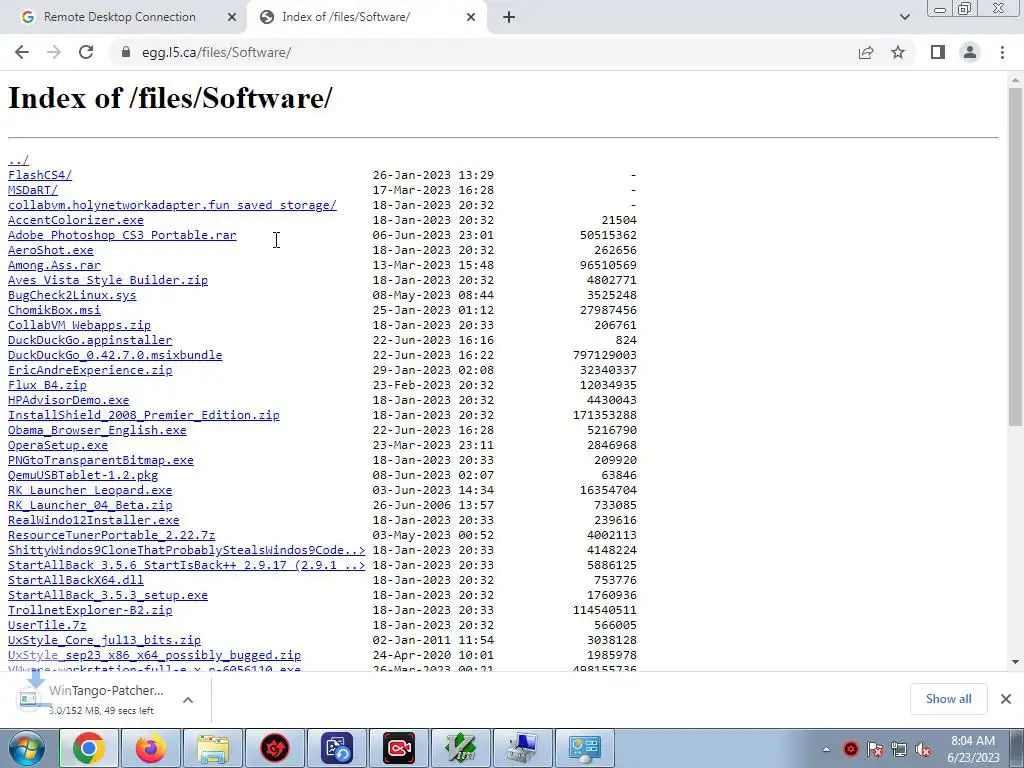Open the Chrome profile menu

pos(970,52)
